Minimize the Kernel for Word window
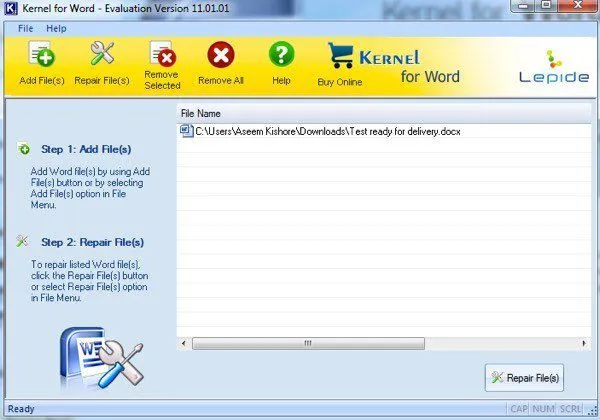This screenshot has height=420, width=600. [523, 5]
